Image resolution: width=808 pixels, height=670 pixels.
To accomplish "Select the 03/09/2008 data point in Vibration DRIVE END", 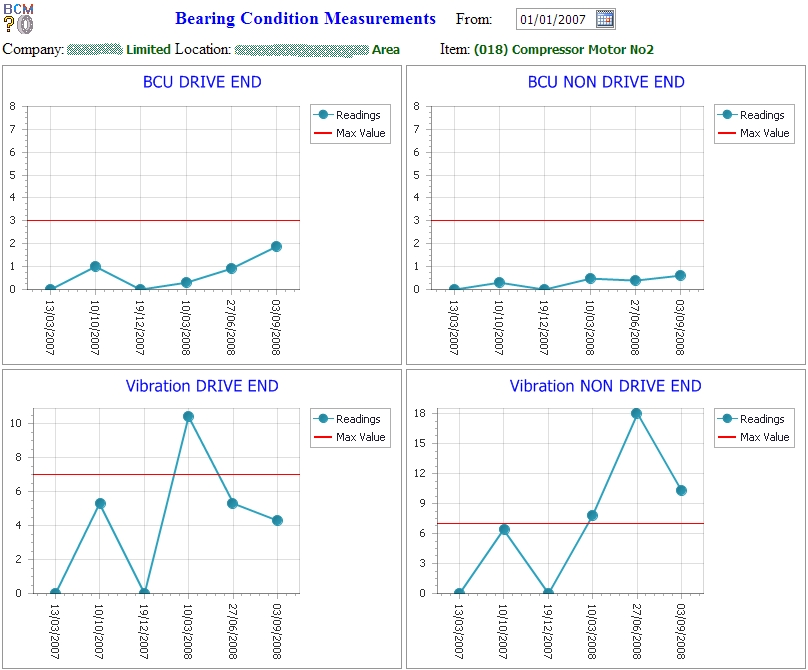I will coord(277,521).
